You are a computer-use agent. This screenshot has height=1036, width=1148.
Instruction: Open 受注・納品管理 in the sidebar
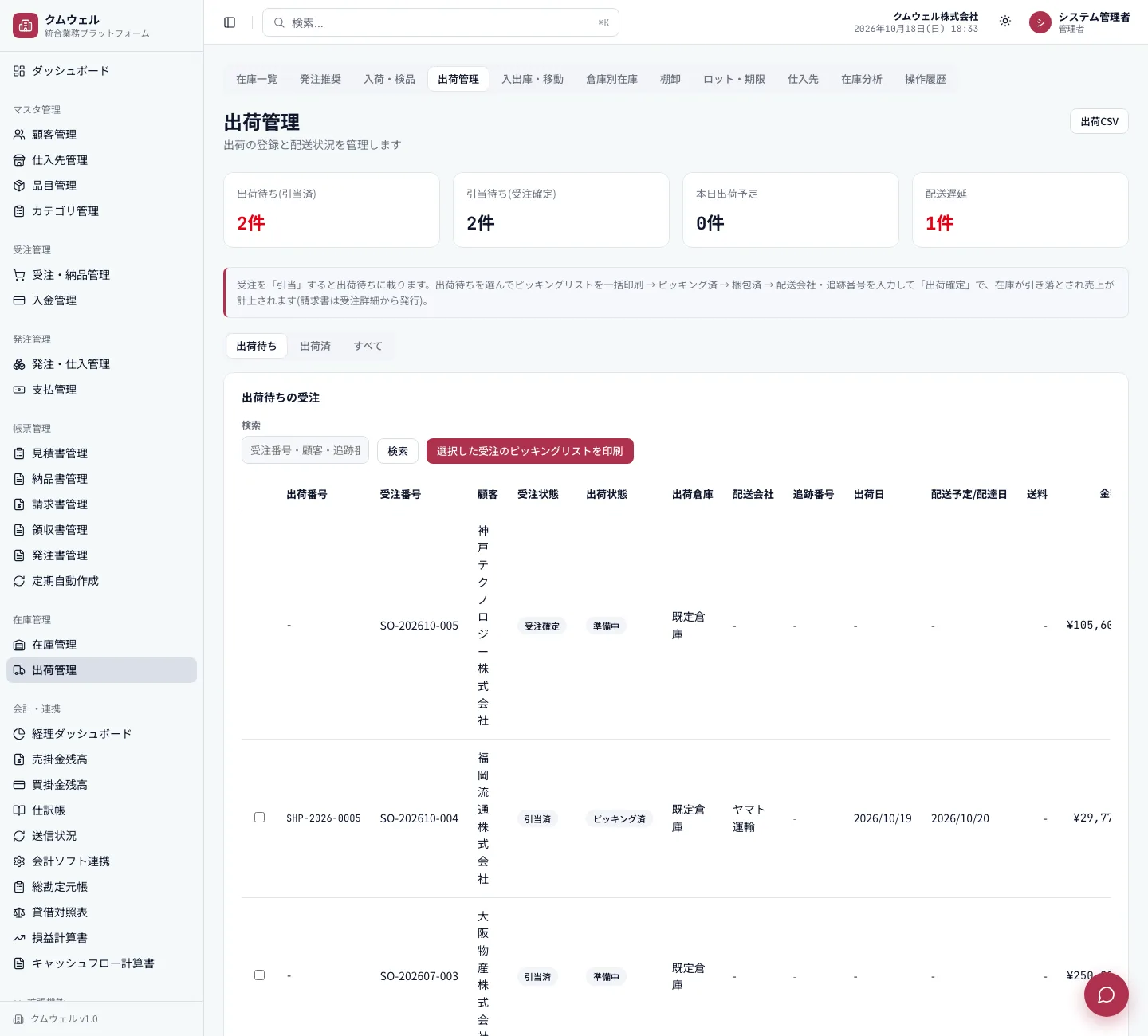[102, 275]
